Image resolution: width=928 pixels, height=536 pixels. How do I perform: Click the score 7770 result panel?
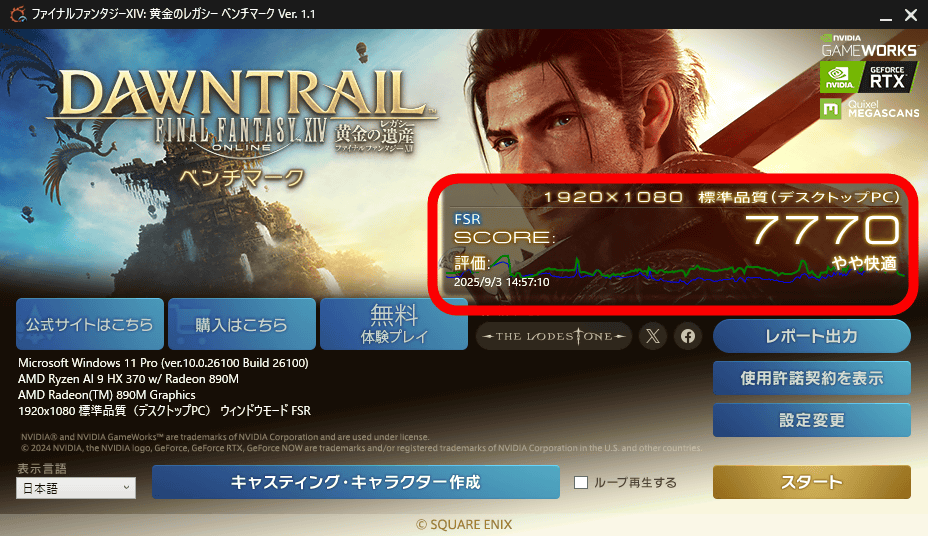[675, 243]
